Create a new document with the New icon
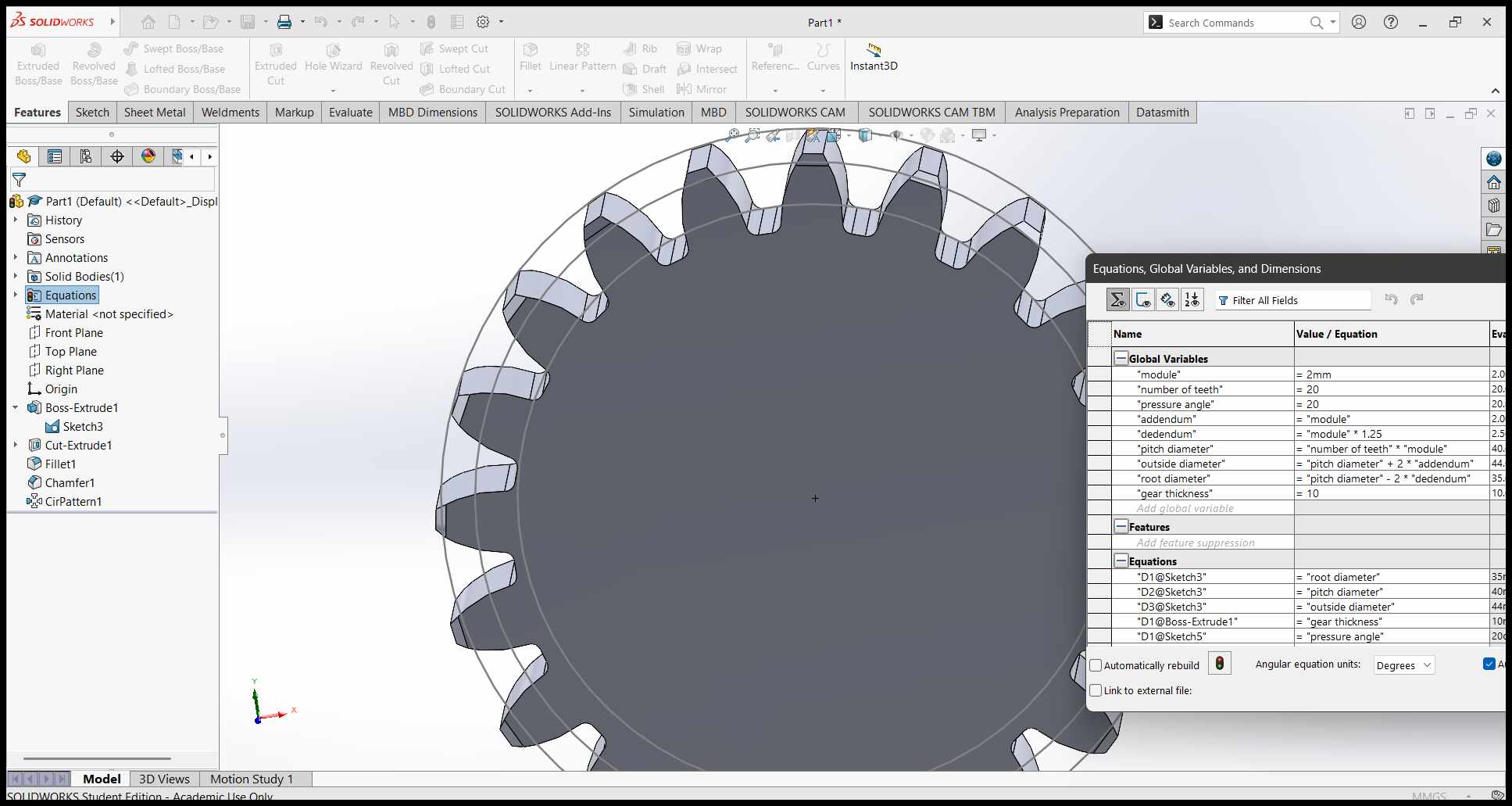The height and width of the screenshot is (806, 1512). pos(174,22)
